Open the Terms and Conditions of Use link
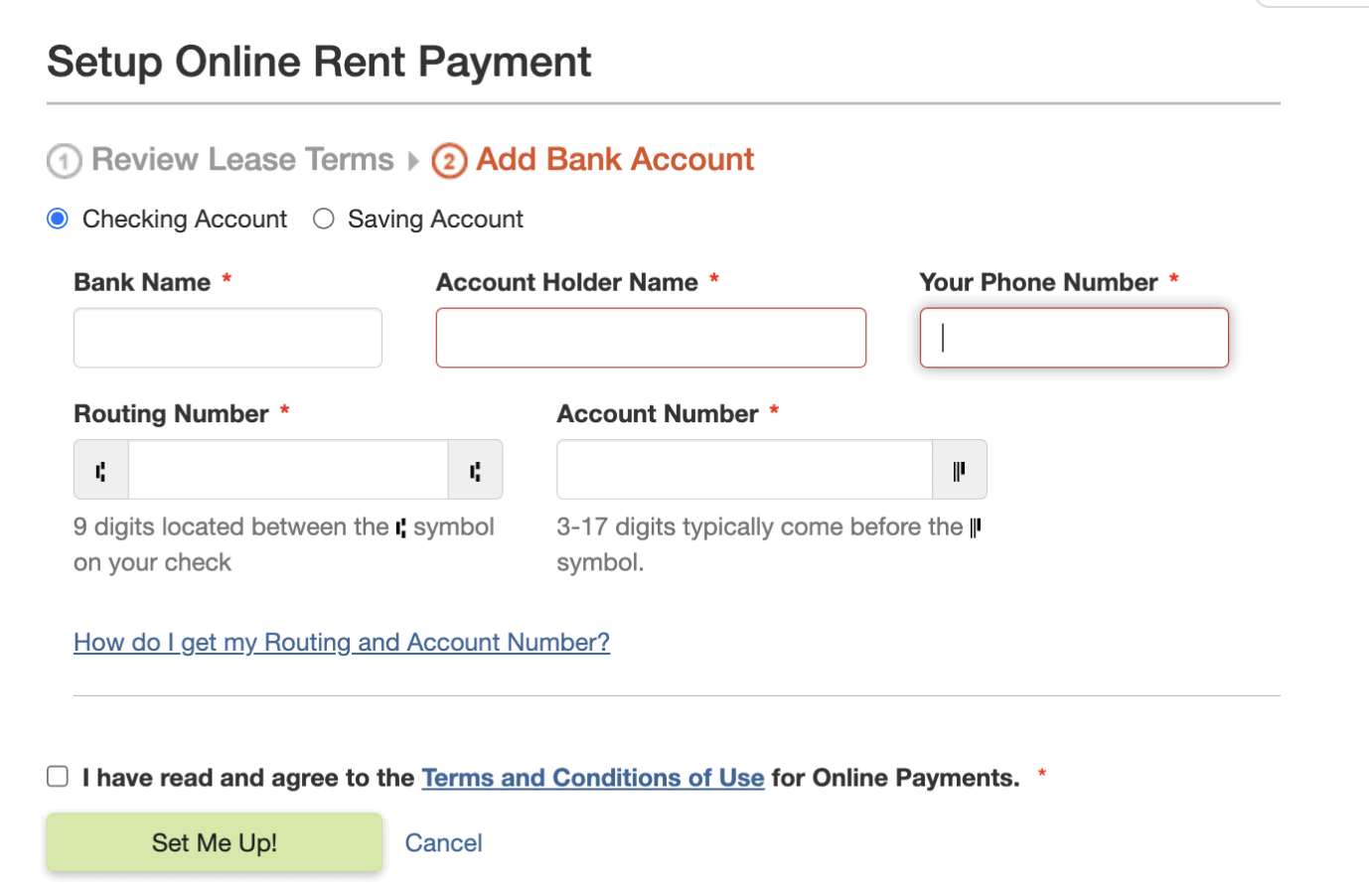The width and height of the screenshot is (1369, 896). (592, 778)
